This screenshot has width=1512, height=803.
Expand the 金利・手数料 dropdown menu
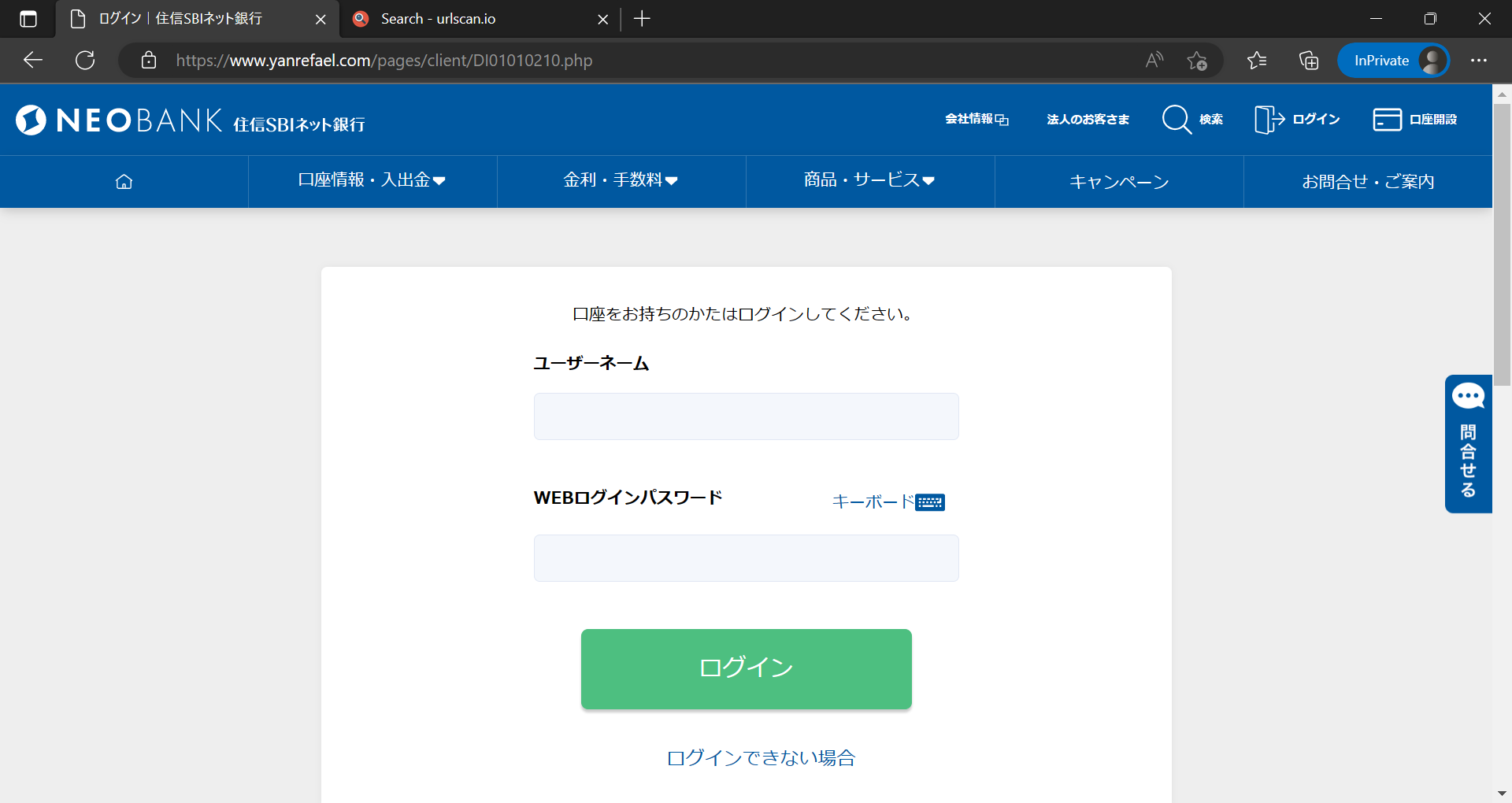(621, 181)
